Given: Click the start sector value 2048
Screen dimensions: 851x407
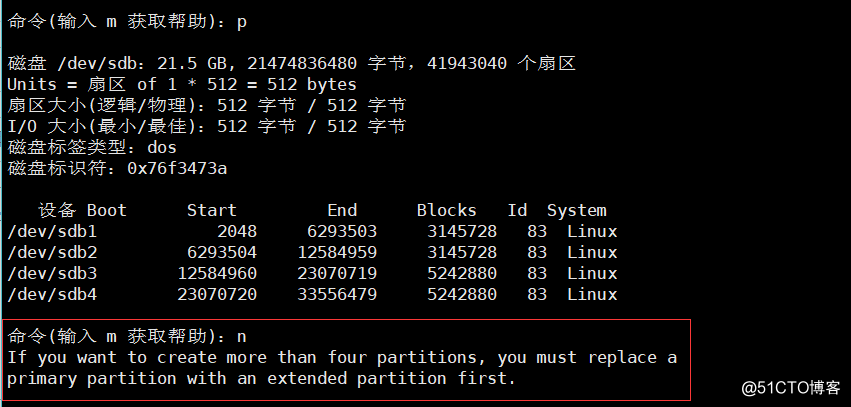Looking at the screenshot, I should [x=216, y=232].
